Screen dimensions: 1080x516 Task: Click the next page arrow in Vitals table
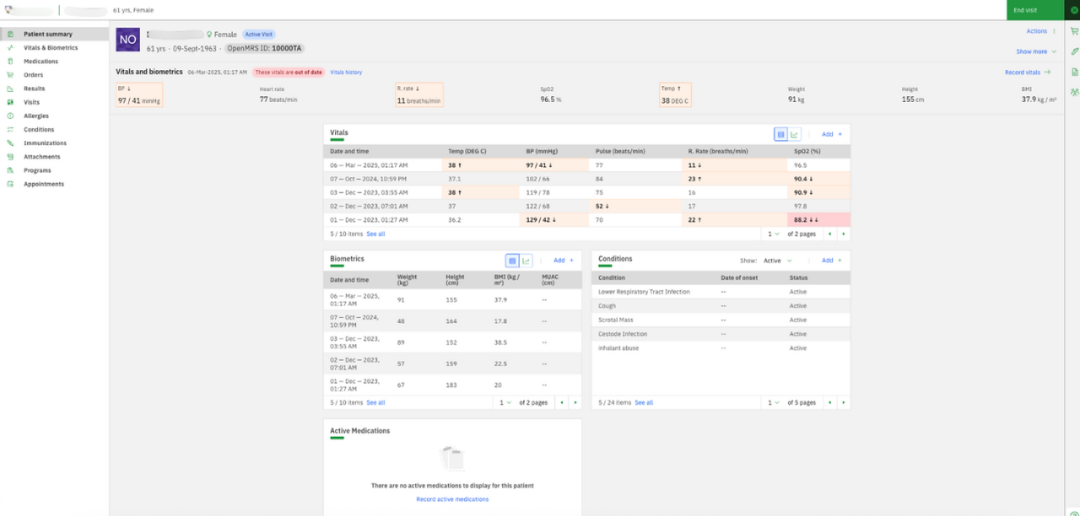coord(843,233)
